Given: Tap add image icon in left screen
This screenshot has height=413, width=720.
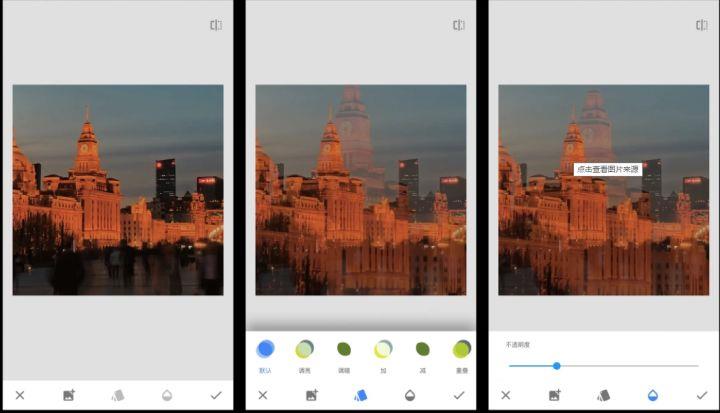Looking at the screenshot, I should (x=68, y=395).
